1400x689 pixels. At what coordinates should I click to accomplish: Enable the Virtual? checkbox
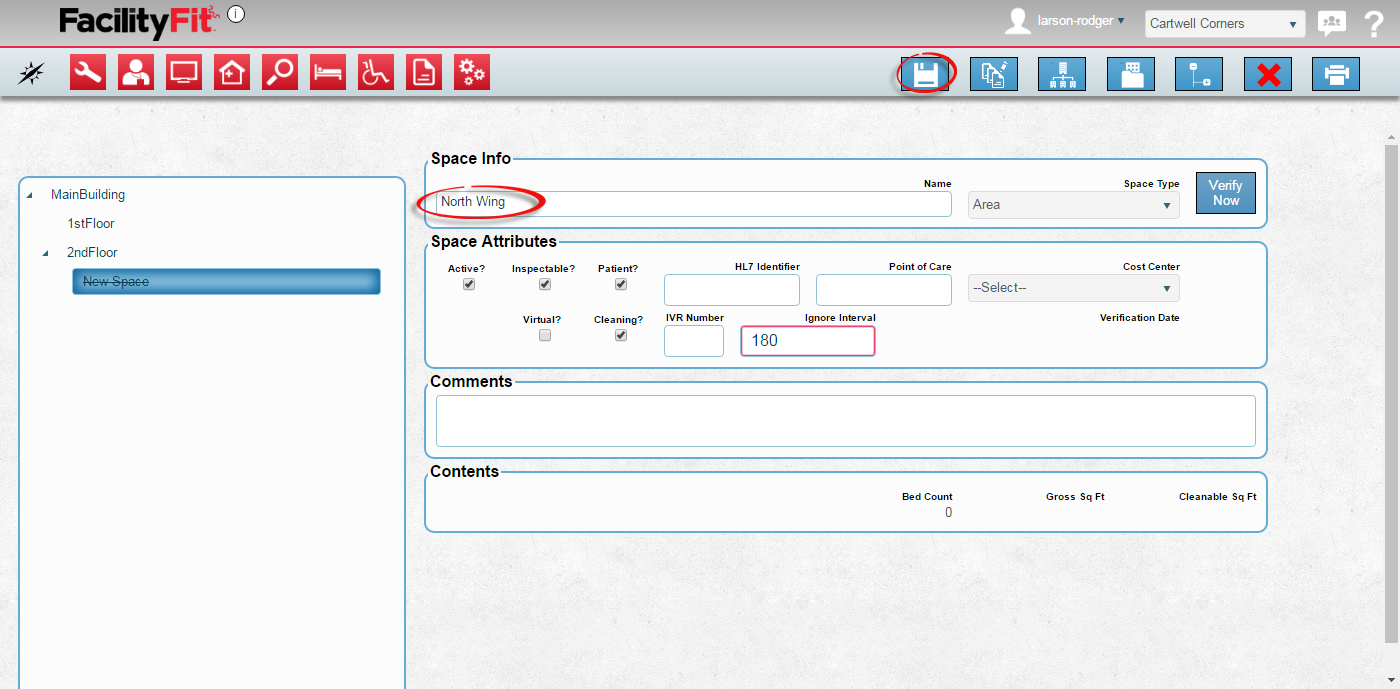[x=545, y=336]
